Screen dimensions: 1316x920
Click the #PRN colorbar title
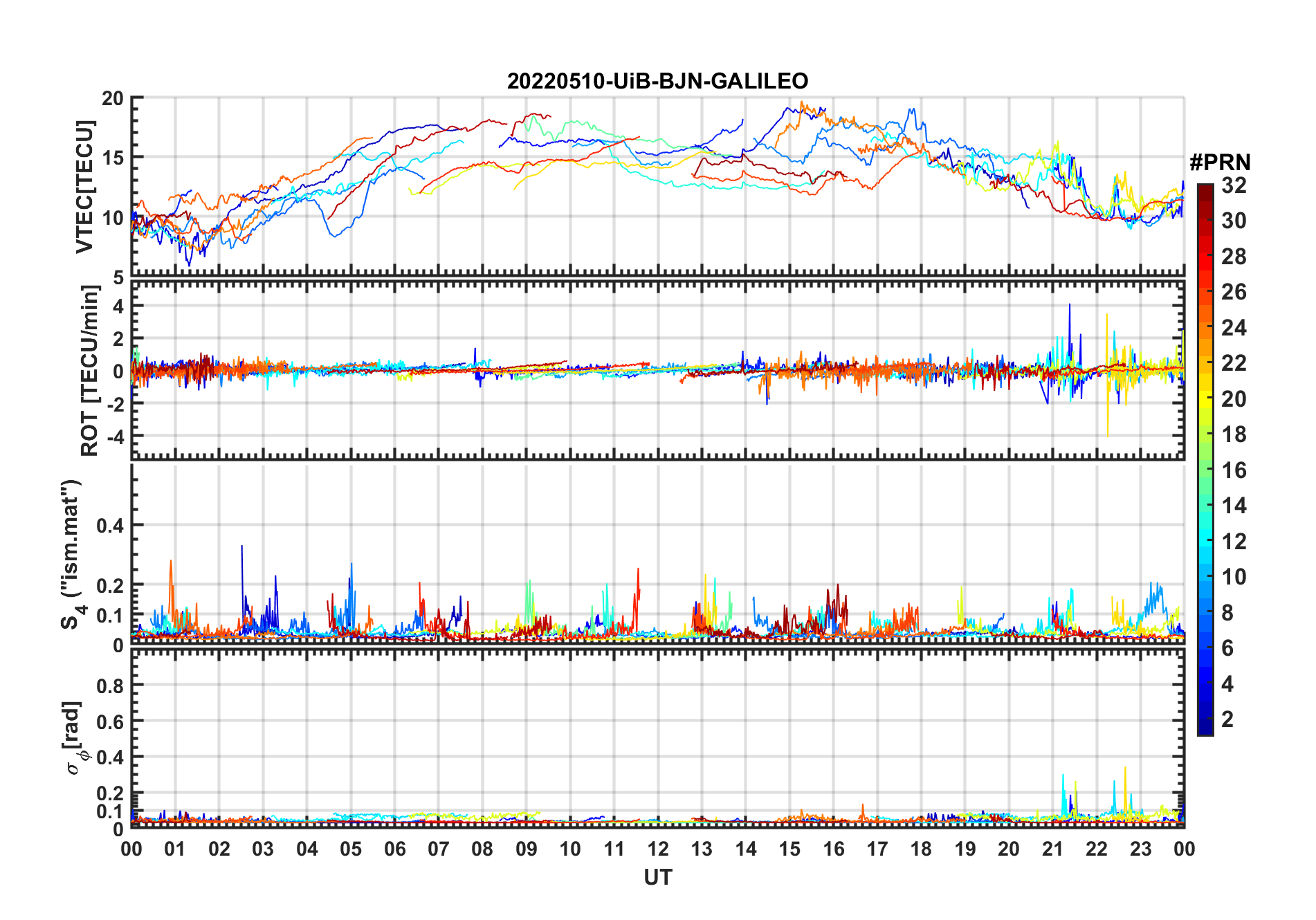(1220, 163)
